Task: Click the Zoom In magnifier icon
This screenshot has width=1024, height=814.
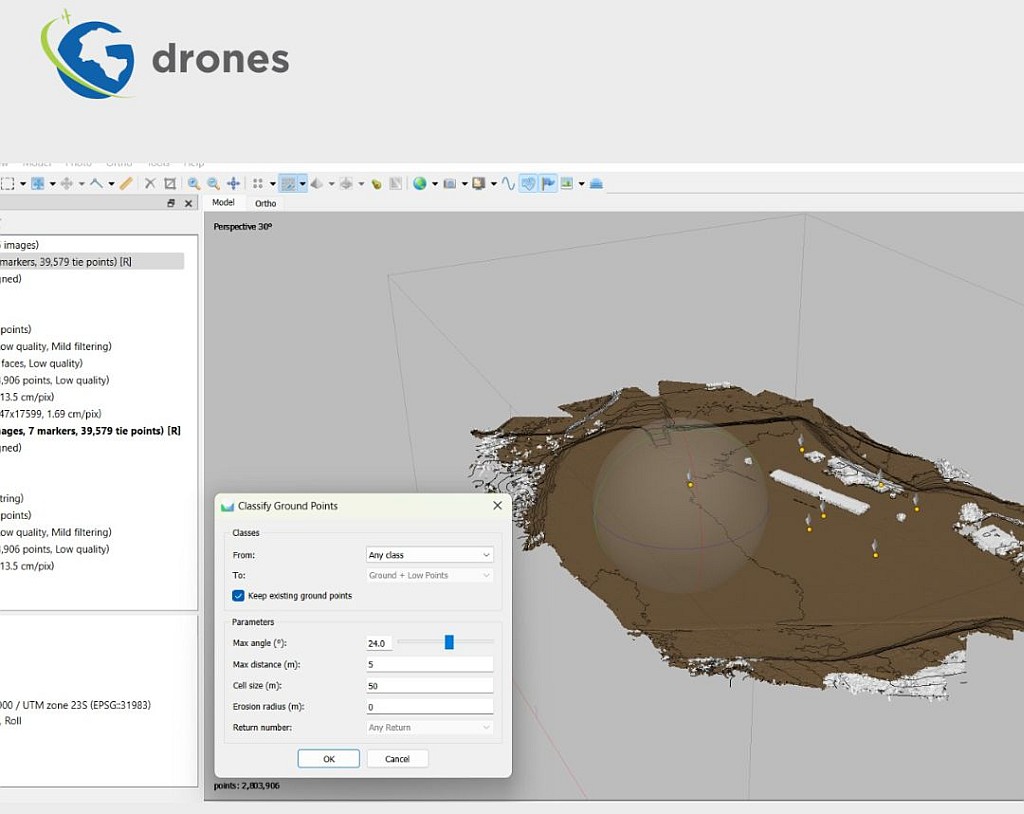Action: [x=193, y=183]
